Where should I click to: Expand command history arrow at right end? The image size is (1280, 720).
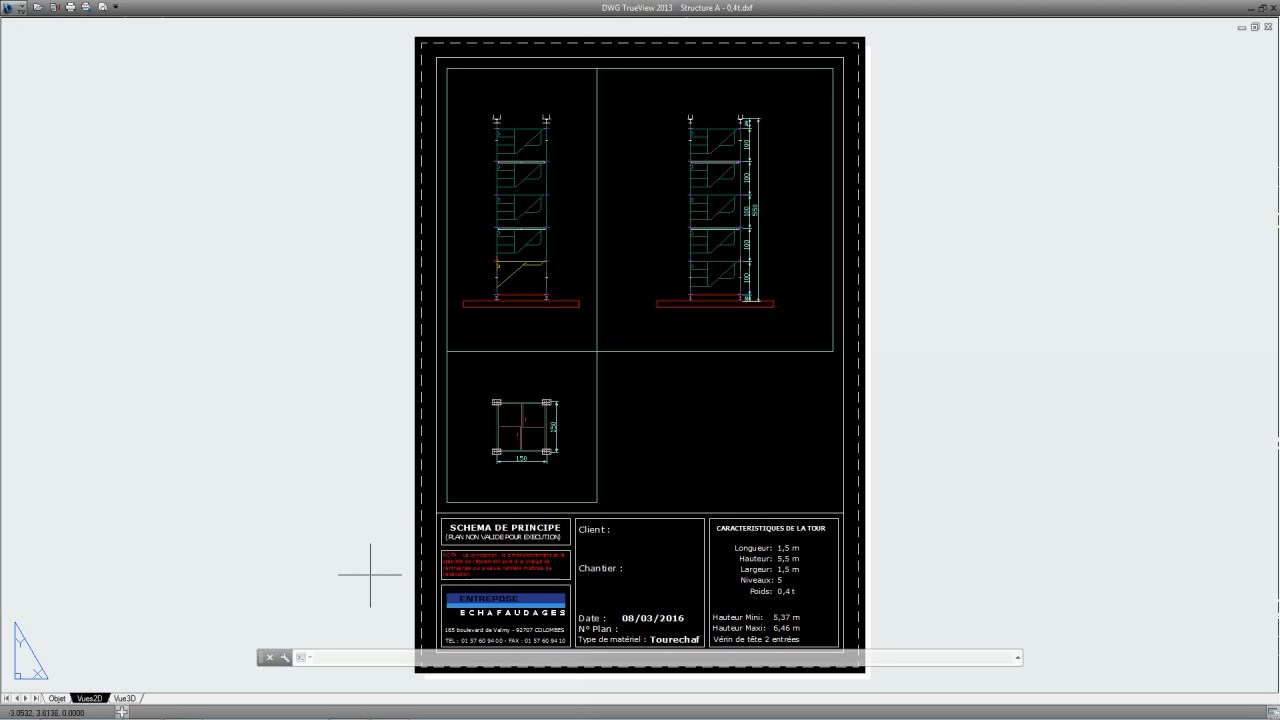[x=1018, y=657]
